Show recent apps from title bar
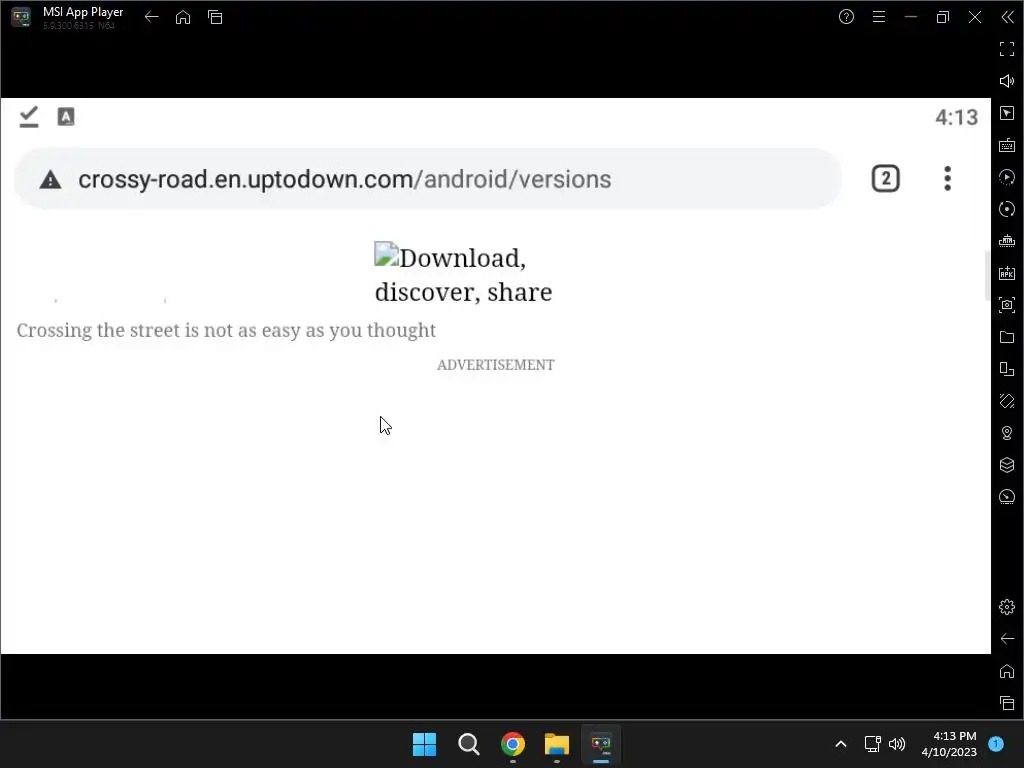The image size is (1024, 768). [x=215, y=17]
